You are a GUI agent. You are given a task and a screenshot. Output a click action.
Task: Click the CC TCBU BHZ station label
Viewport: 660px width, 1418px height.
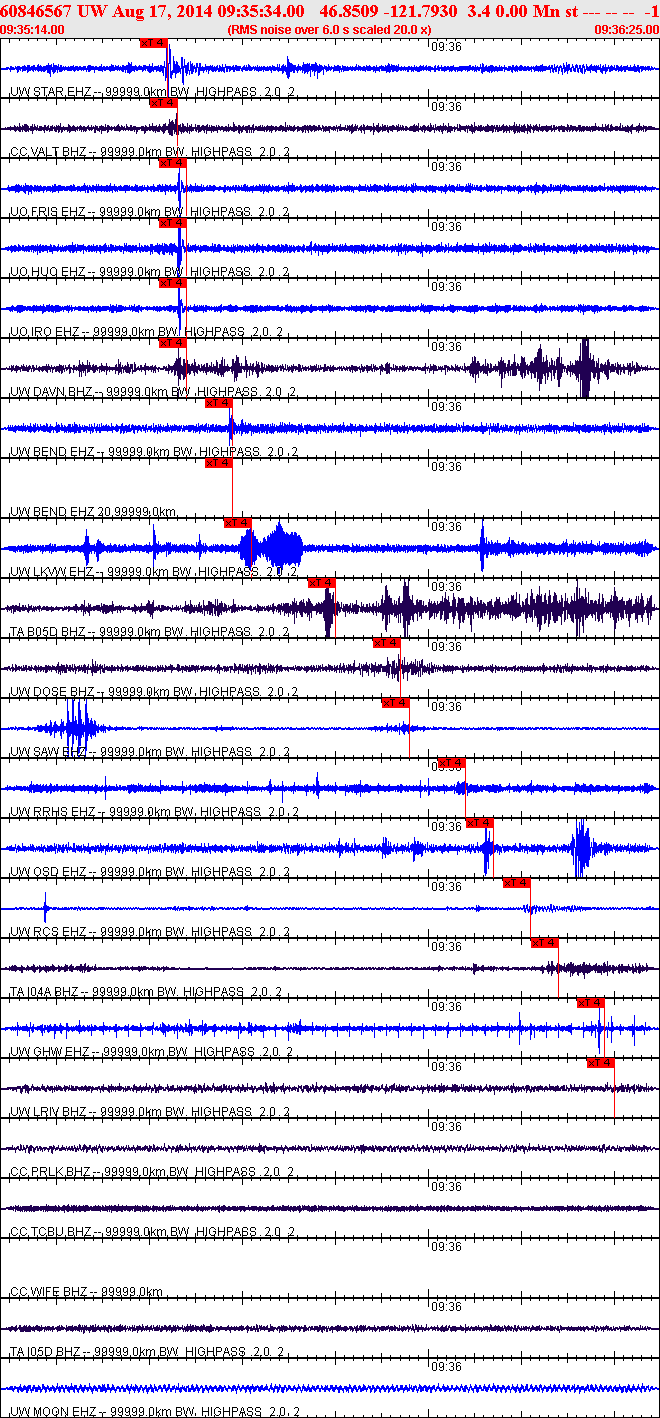150,1232
